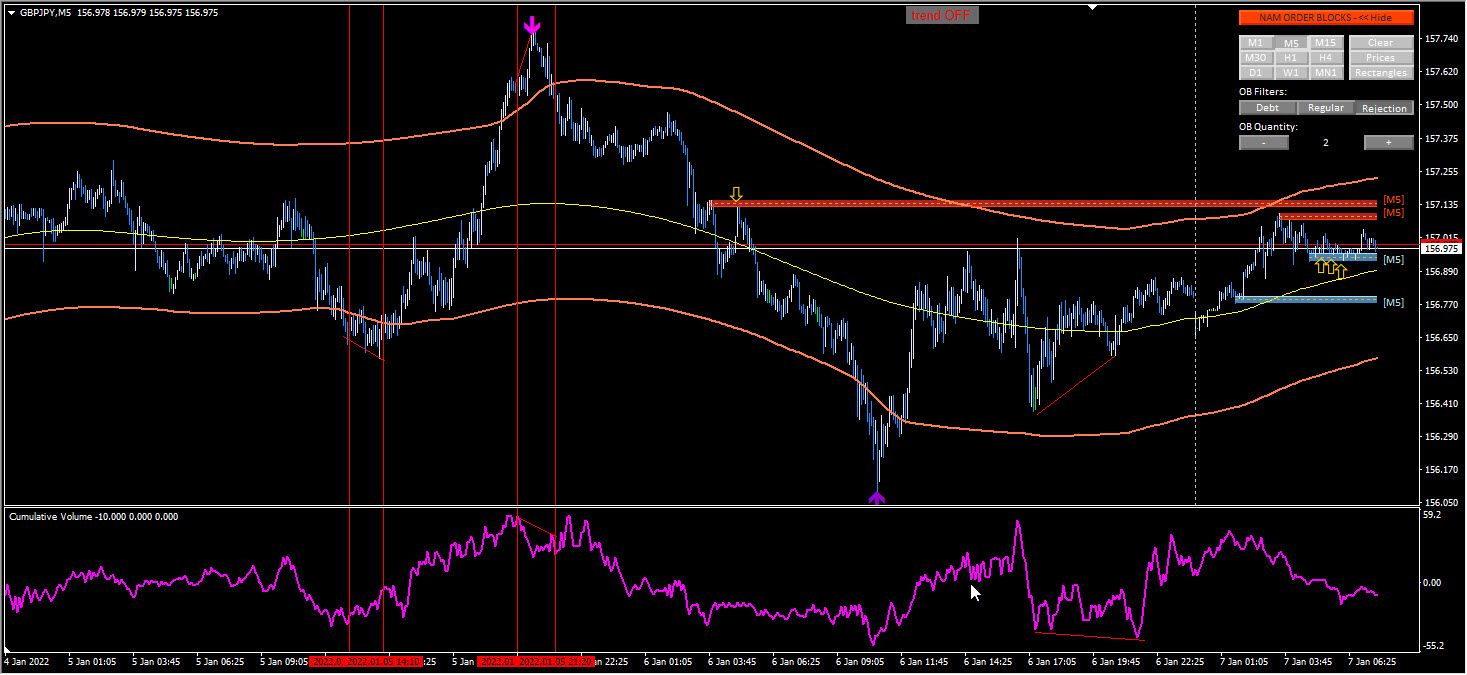Toggle the Rectangles button

[x=1381, y=73]
